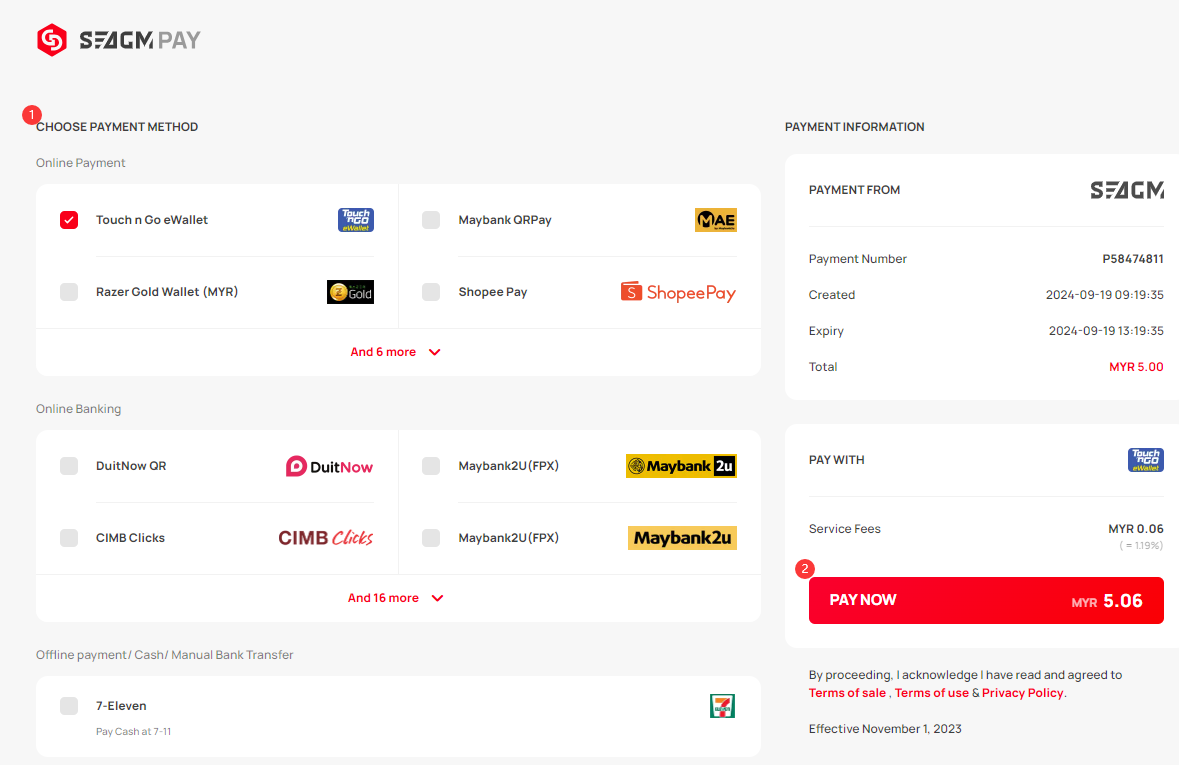Open the Terms of use link
The image size is (1179, 765).
tap(932, 693)
